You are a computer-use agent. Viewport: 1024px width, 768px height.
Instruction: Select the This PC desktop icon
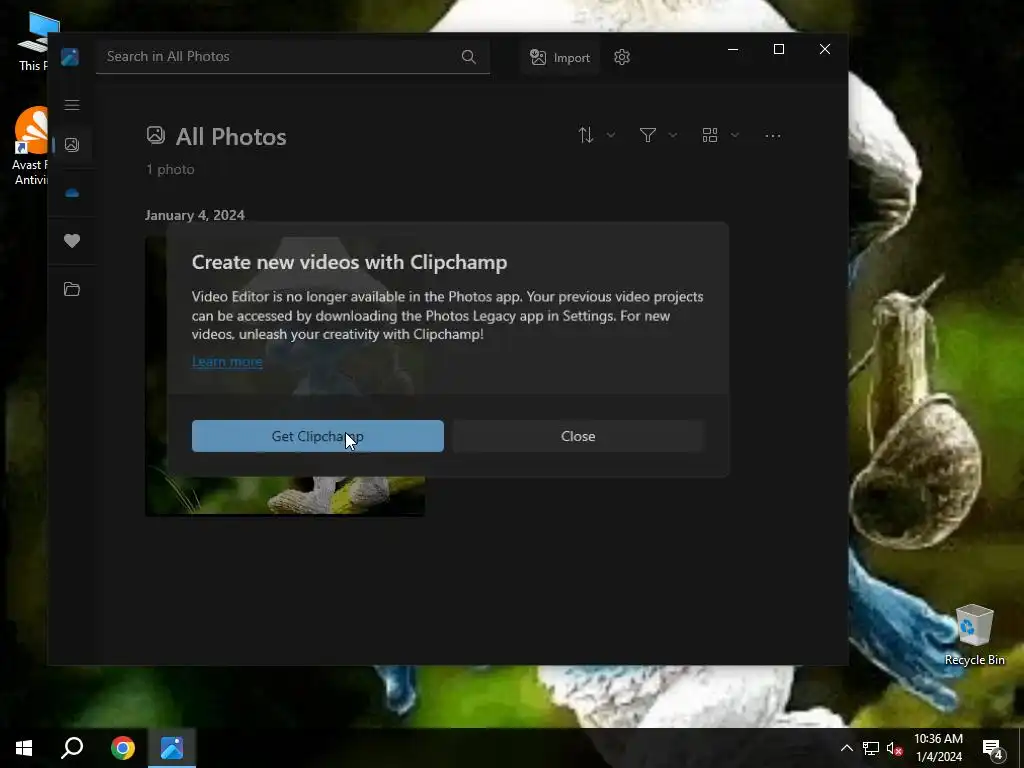[33, 41]
